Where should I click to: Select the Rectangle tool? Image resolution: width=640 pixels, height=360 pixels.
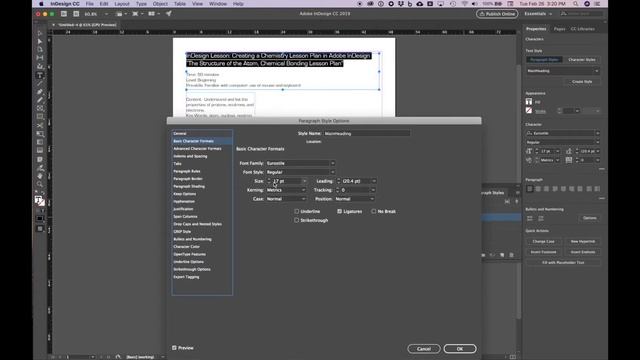[40, 117]
